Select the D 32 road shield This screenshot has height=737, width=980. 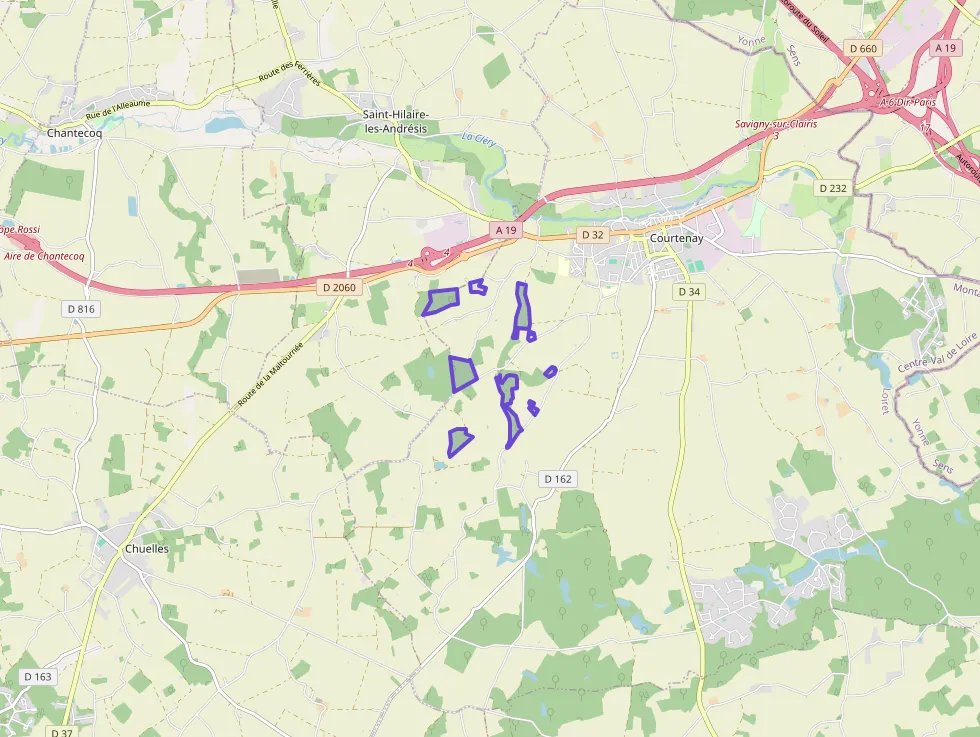[x=592, y=235]
